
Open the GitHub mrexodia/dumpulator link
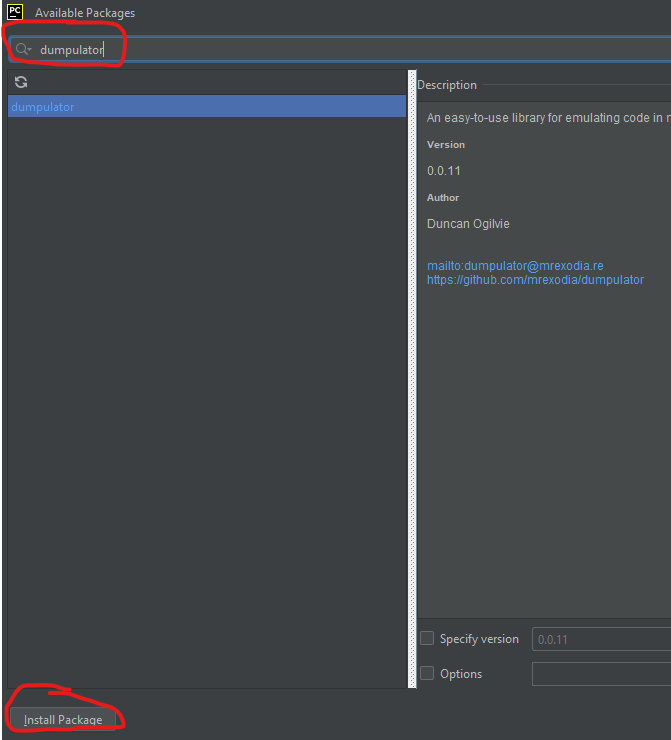pyautogui.click(x=535, y=280)
